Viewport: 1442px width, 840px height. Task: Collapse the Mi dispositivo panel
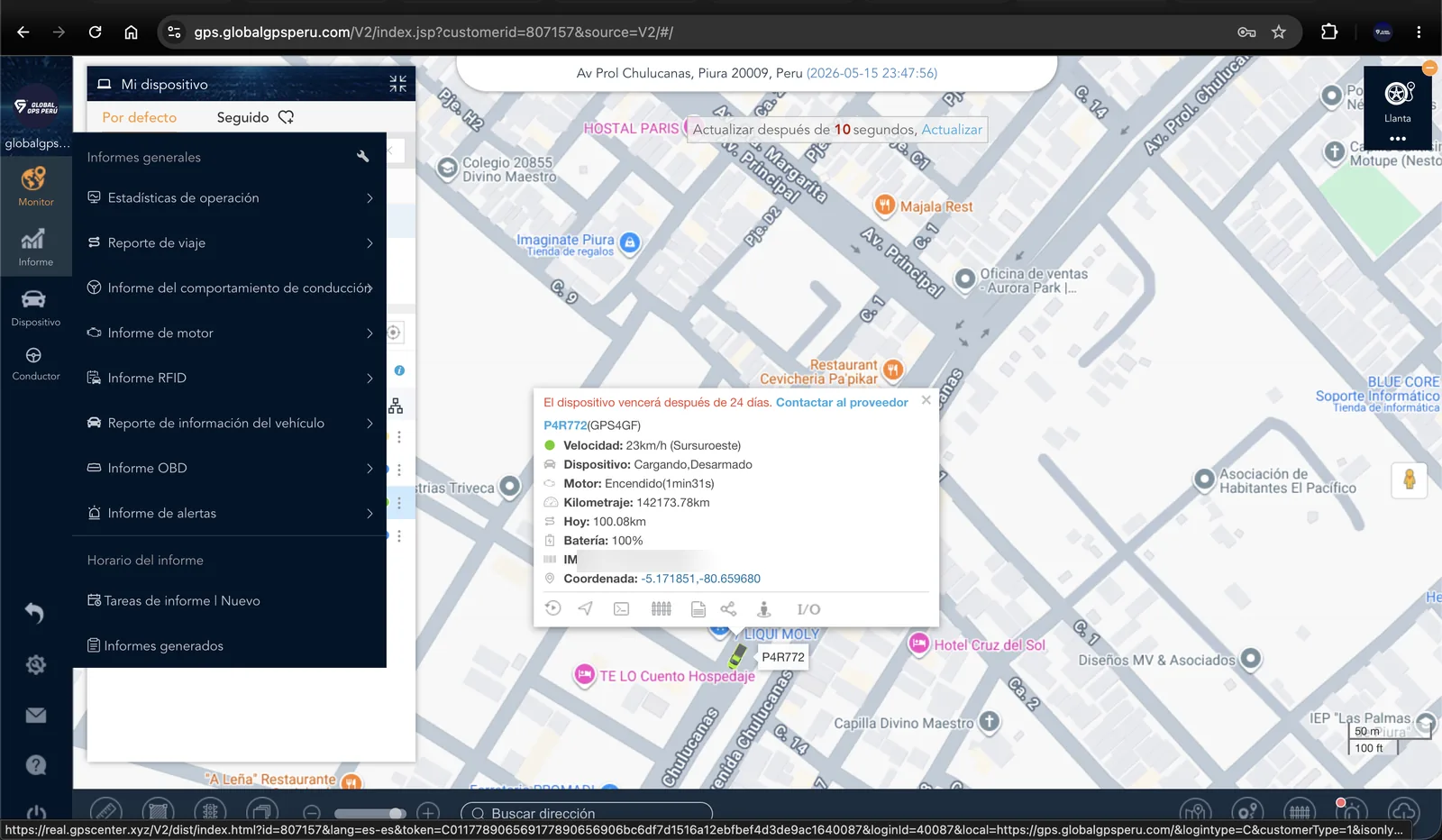[x=397, y=84]
